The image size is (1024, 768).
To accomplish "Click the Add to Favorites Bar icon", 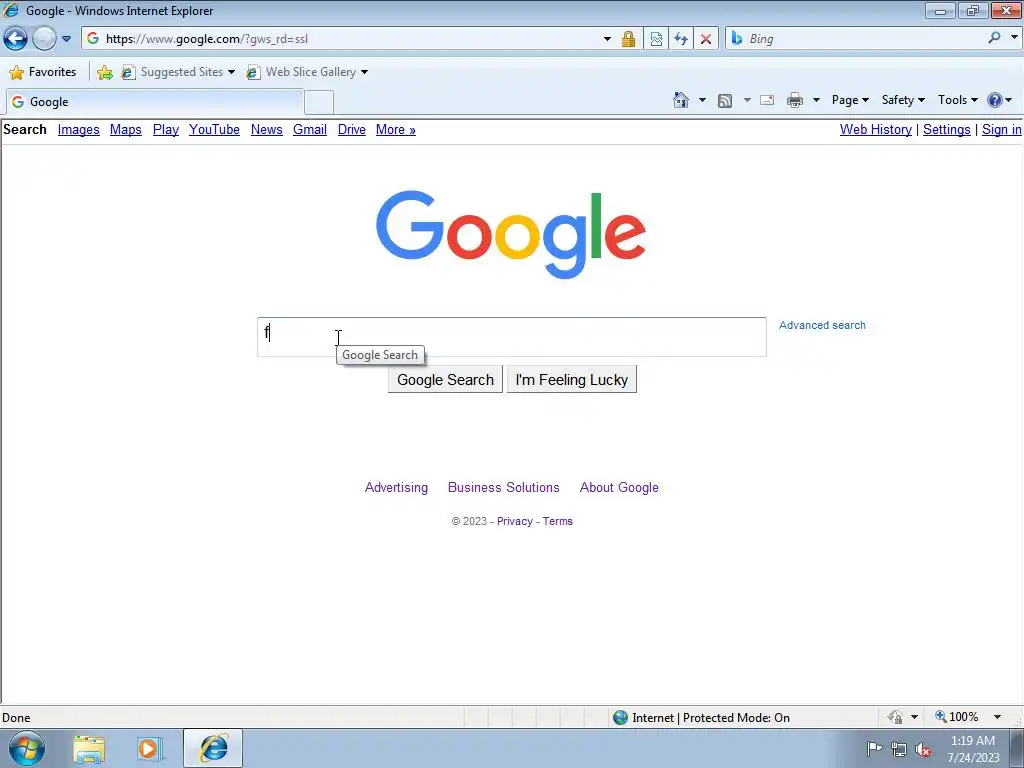I will [104, 72].
